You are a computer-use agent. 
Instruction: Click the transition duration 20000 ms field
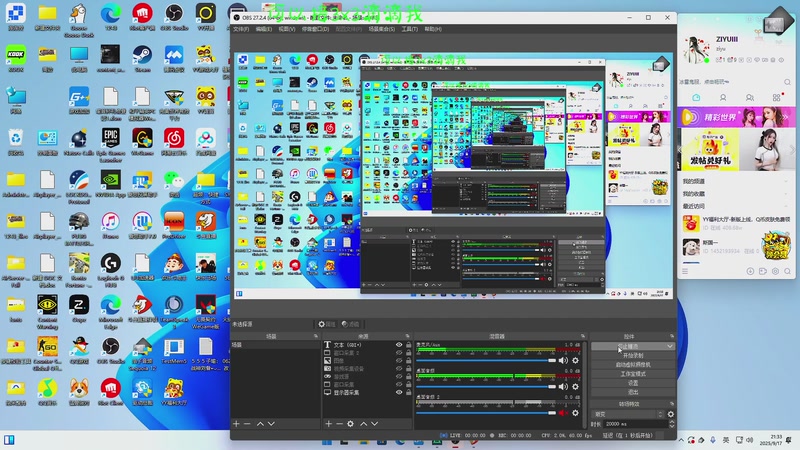click(x=635, y=424)
